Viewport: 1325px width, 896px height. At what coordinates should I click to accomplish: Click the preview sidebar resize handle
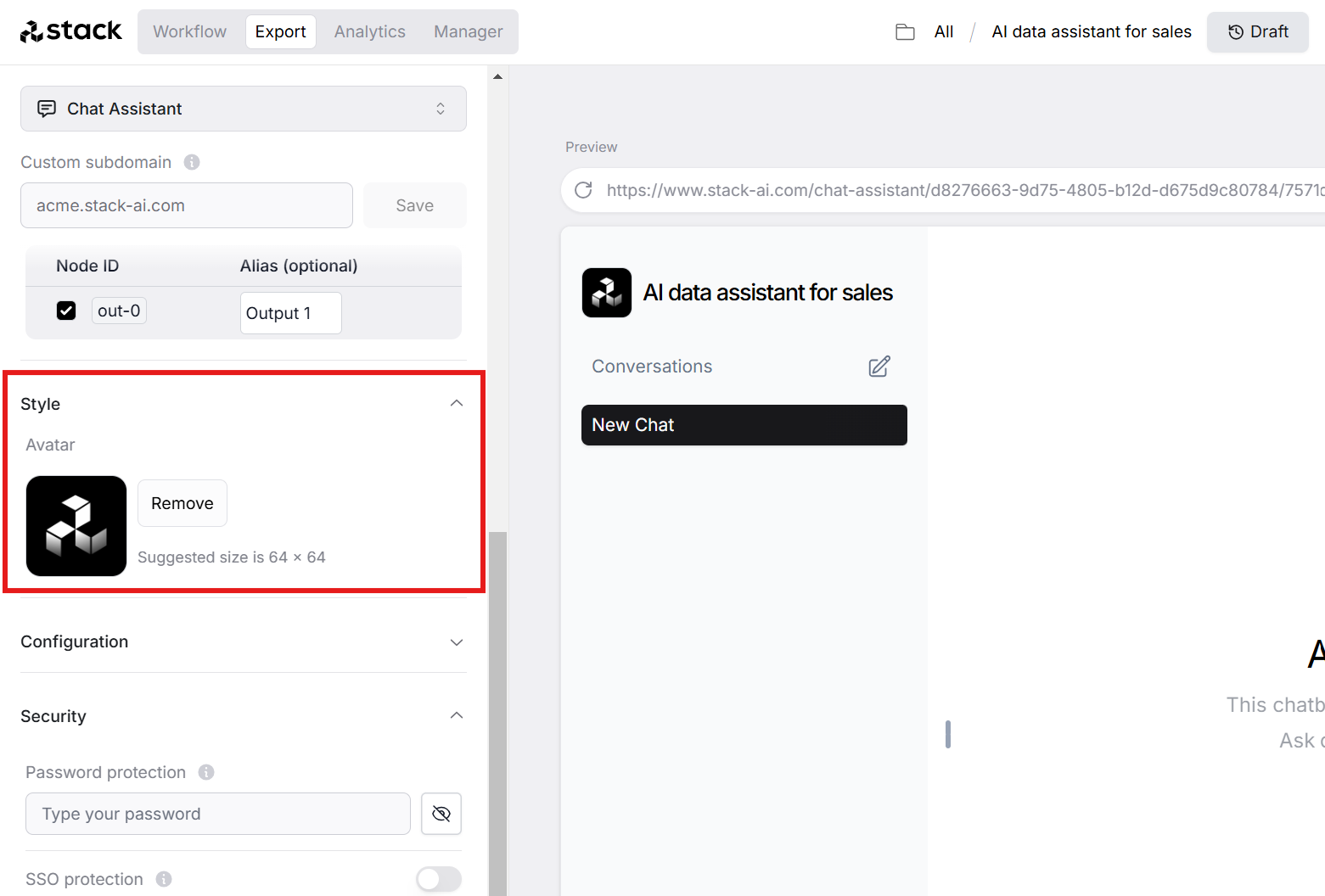[x=948, y=734]
